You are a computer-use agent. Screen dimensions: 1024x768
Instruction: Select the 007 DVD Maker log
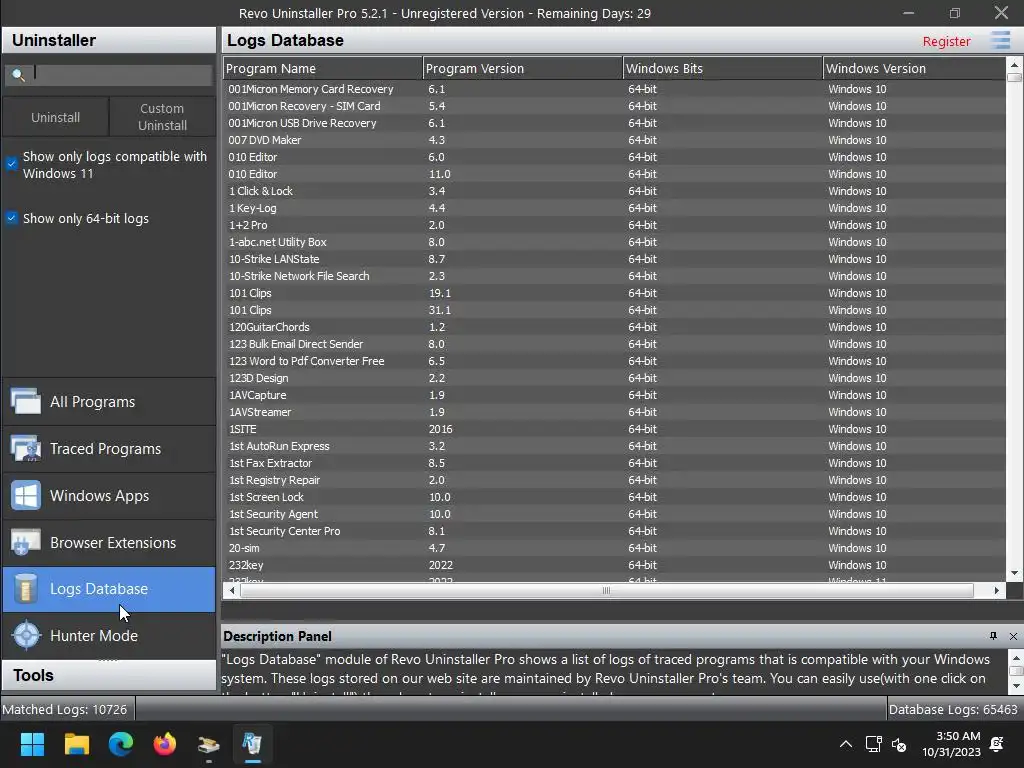coord(614,140)
